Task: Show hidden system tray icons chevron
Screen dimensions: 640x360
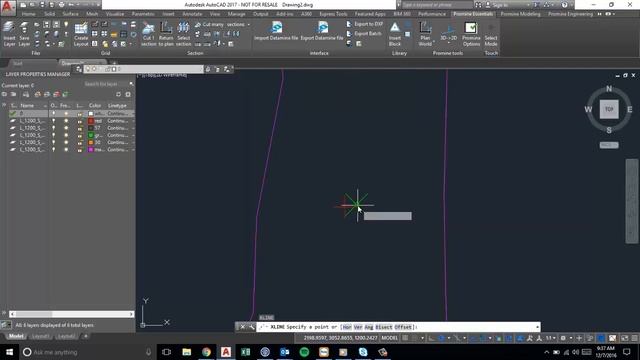Action: [547, 352]
